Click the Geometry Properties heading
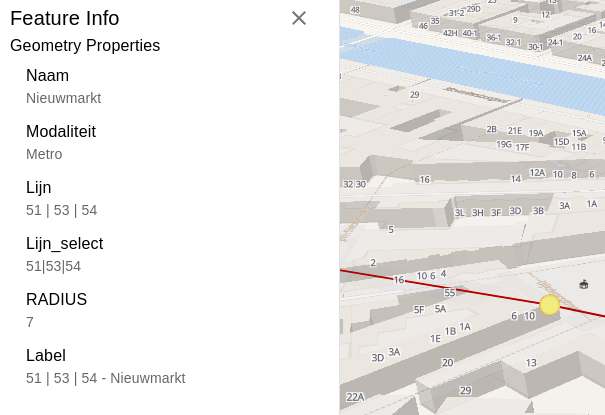Viewport: 605px width, 415px height. [85, 45]
